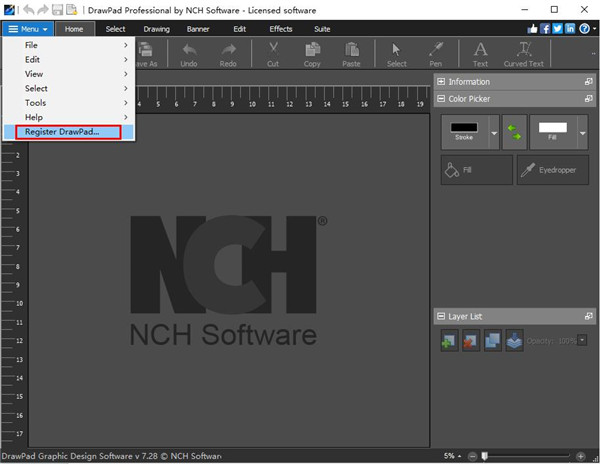Activate the Fill bucket tool
The image size is (600, 464).
coord(476,170)
